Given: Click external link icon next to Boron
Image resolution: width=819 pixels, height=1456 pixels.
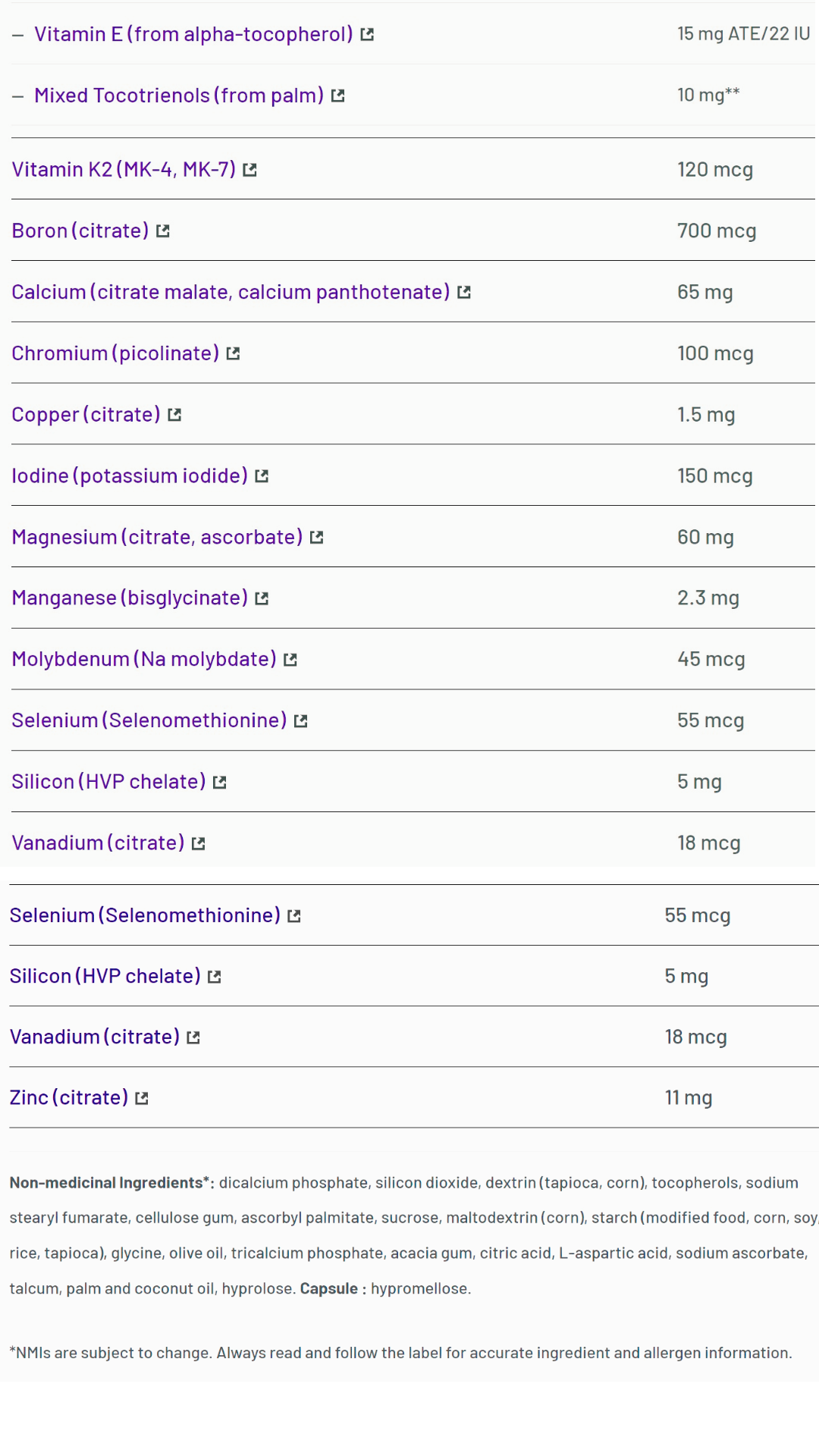Looking at the screenshot, I should tap(163, 231).
